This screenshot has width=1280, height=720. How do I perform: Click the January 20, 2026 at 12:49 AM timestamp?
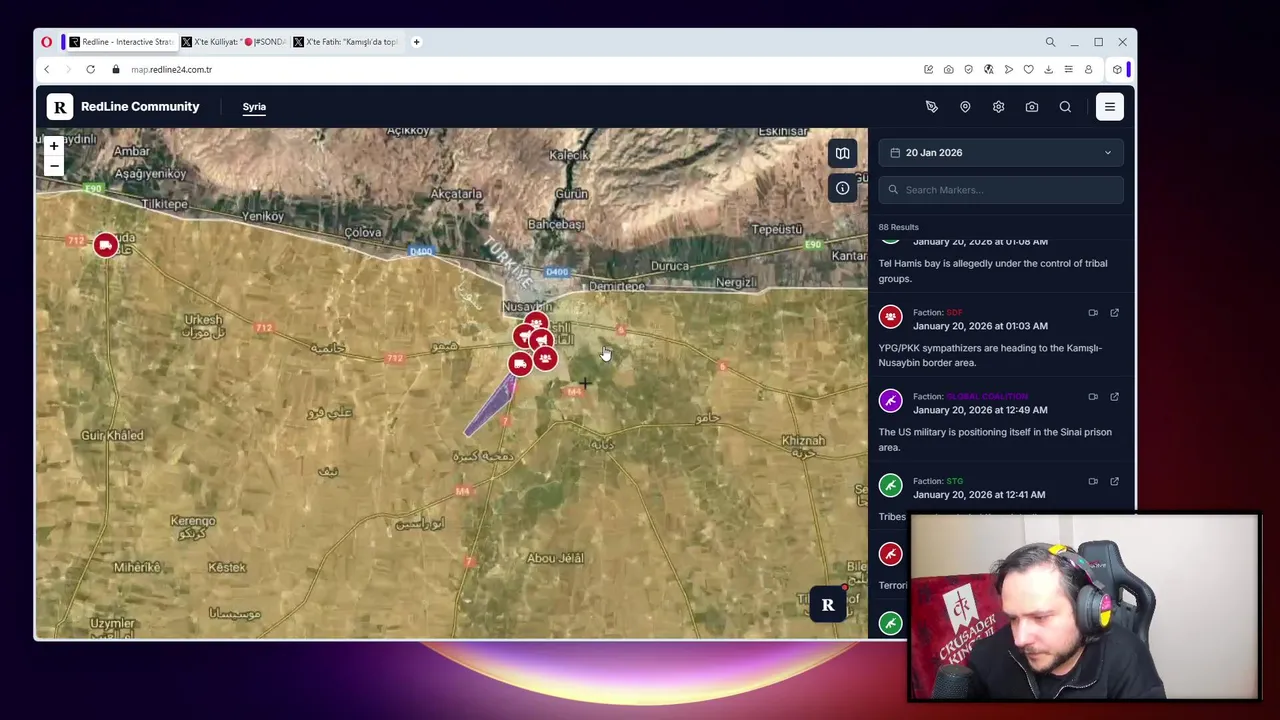[x=980, y=410]
